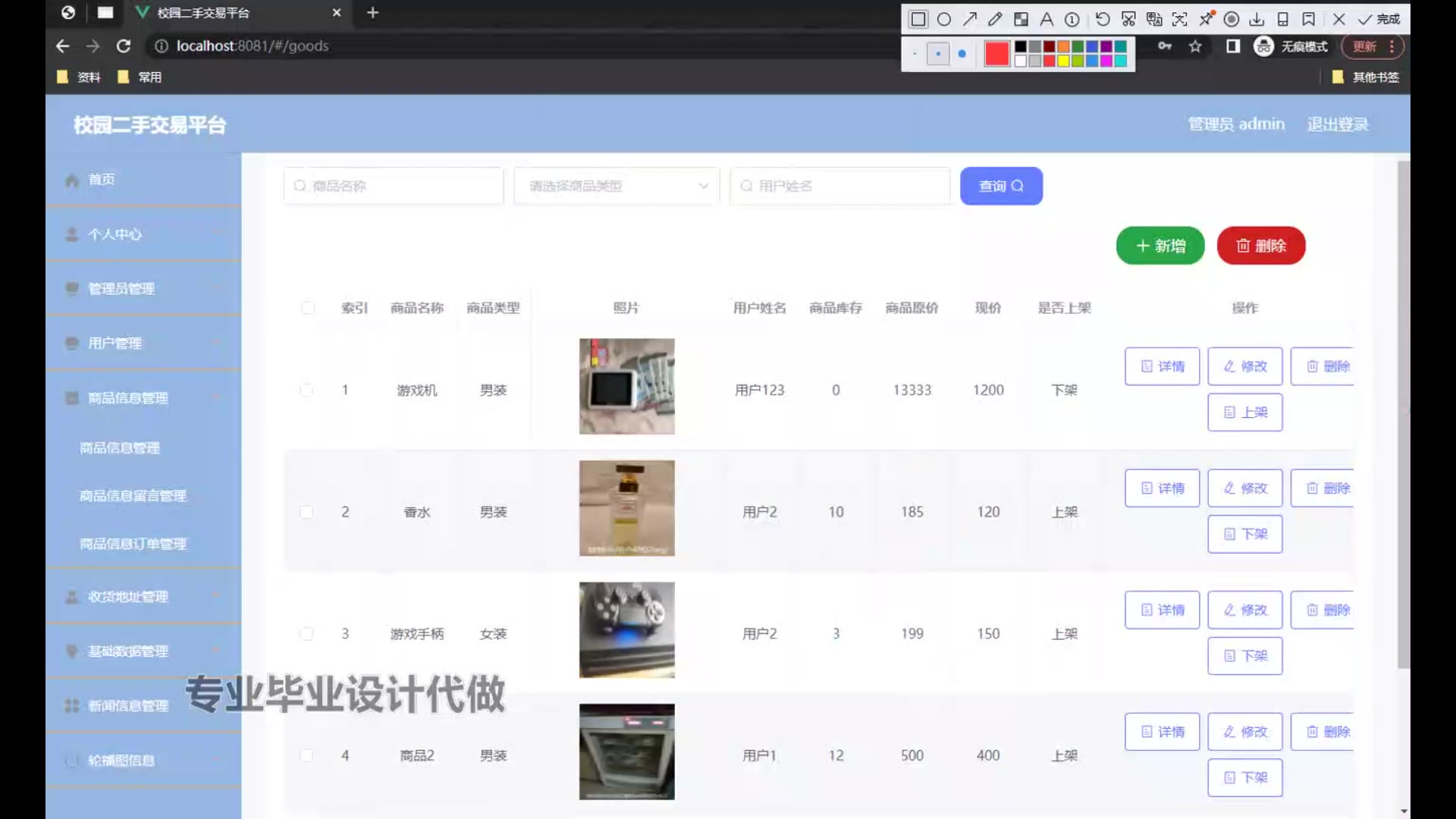Choose the pencil annotation tool
This screenshot has width=1456, height=819.
click(995, 20)
